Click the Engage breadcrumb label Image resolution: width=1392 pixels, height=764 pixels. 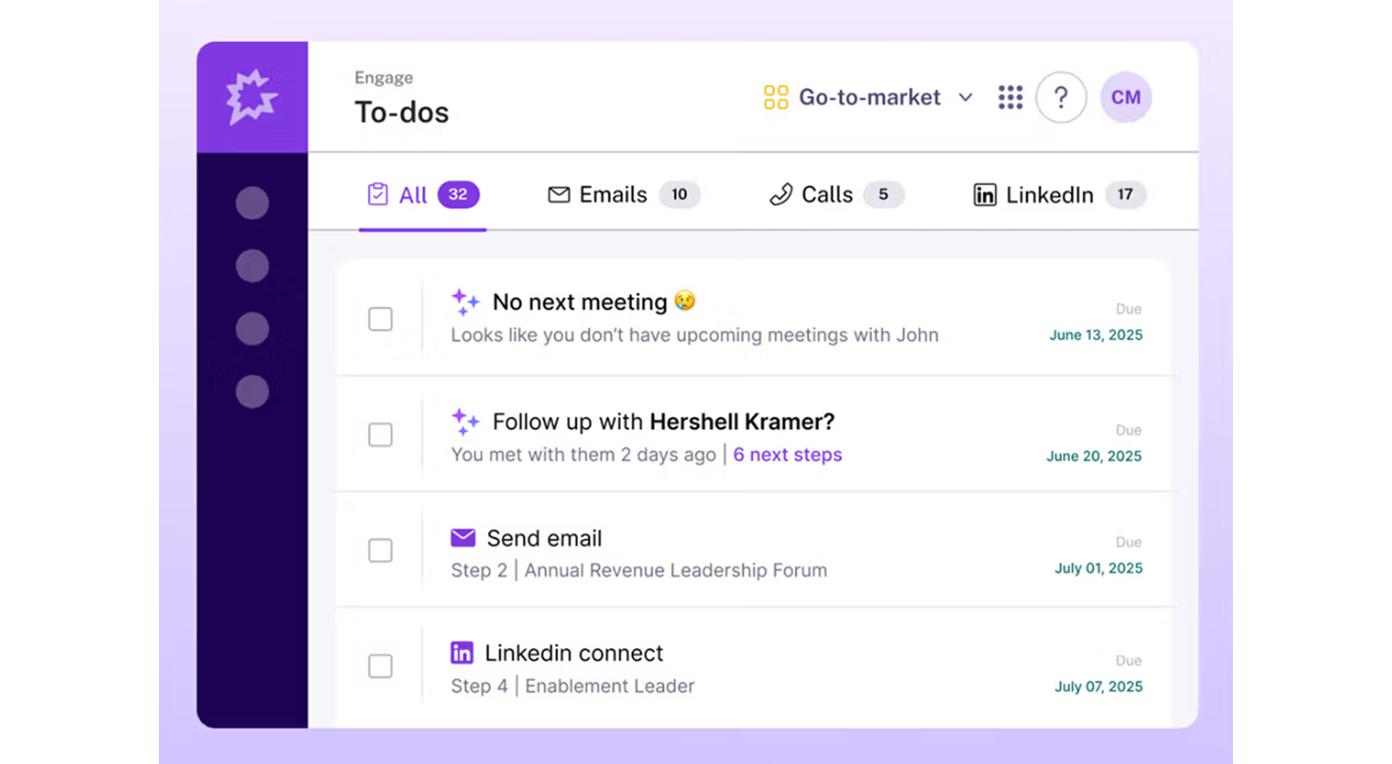tap(384, 78)
